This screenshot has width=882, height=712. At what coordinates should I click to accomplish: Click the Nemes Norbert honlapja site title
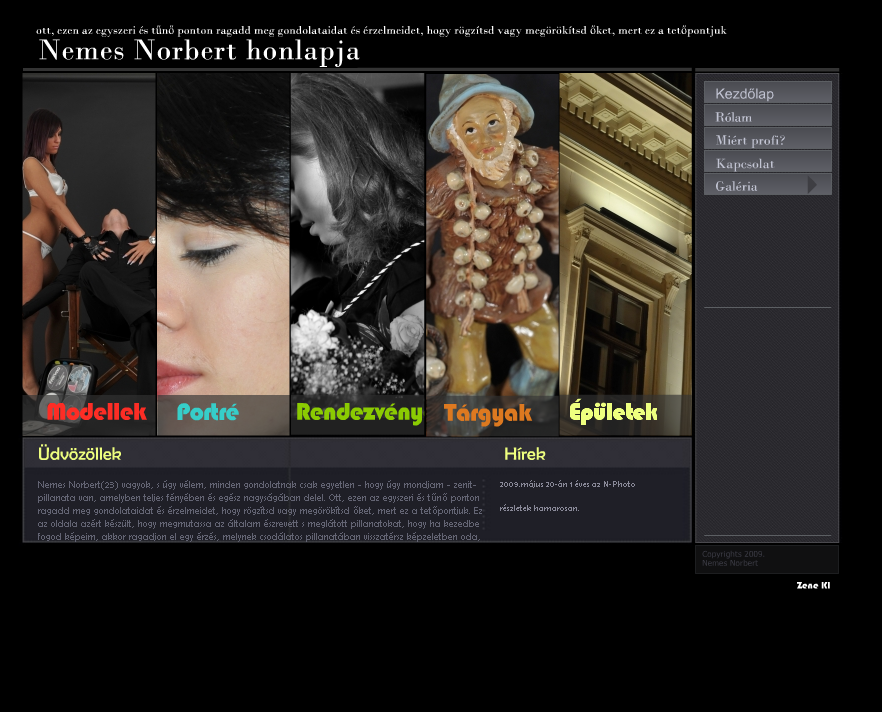tap(199, 51)
